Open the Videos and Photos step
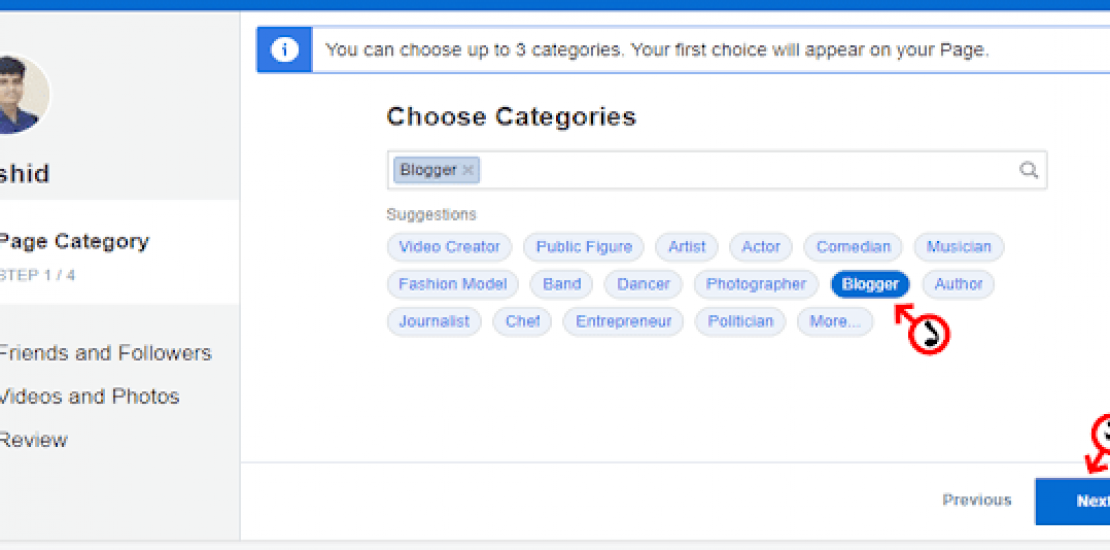Image resolution: width=1110 pixels, height=550 pixels. (88, 396)
